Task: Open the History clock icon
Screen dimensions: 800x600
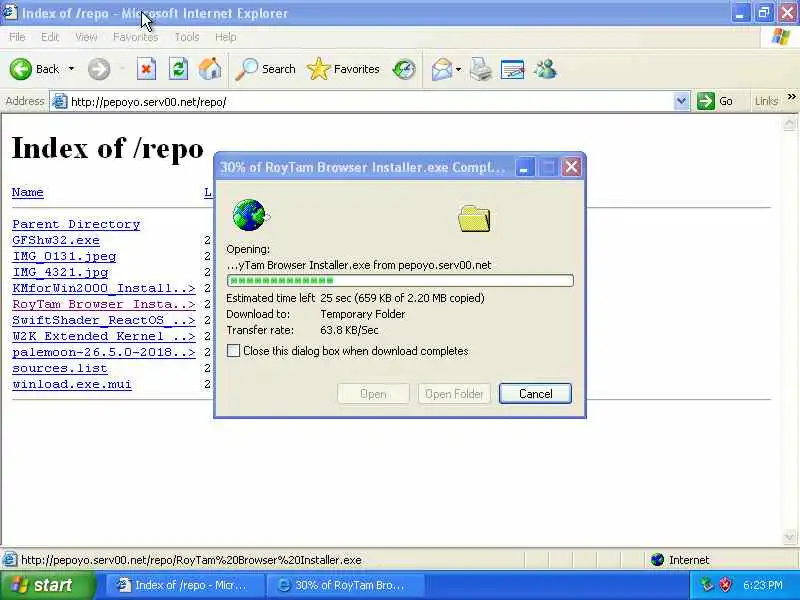Action: click(x=404, y=69)
